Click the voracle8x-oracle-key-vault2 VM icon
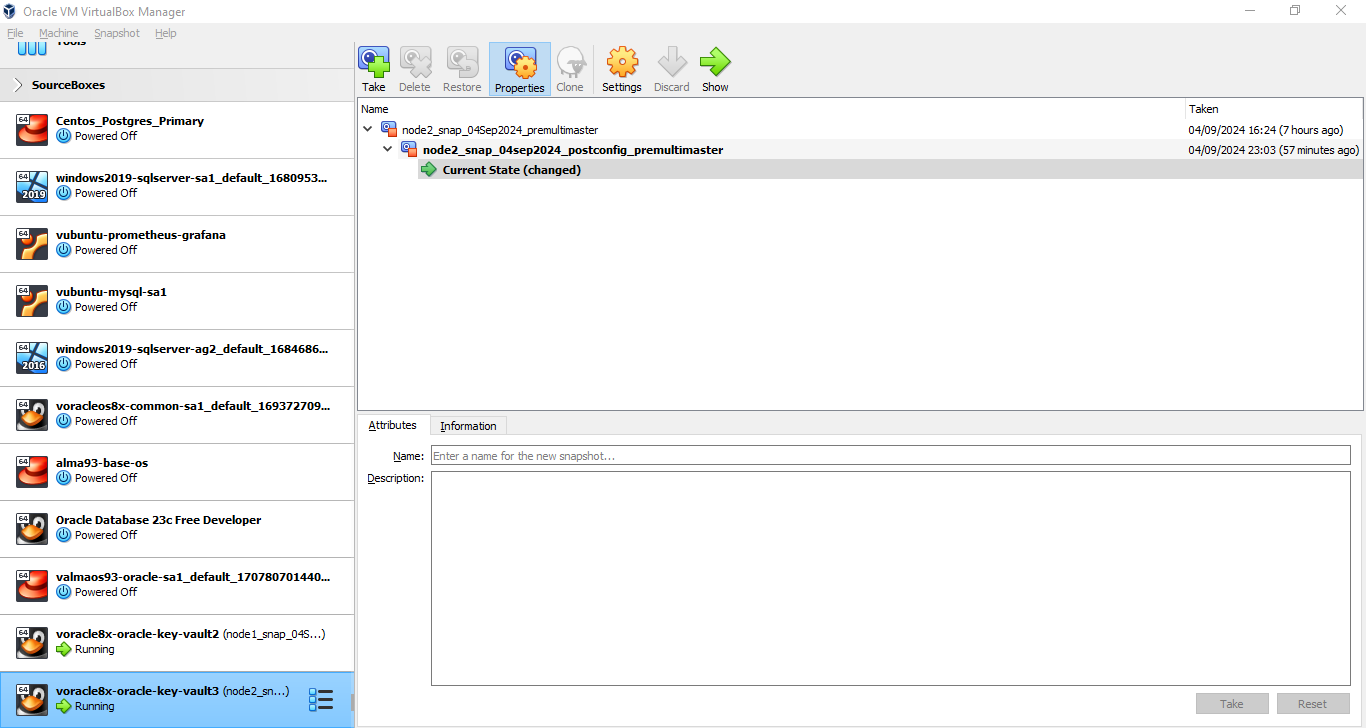Screen dimensions: 1366x728 click(32, 642)
